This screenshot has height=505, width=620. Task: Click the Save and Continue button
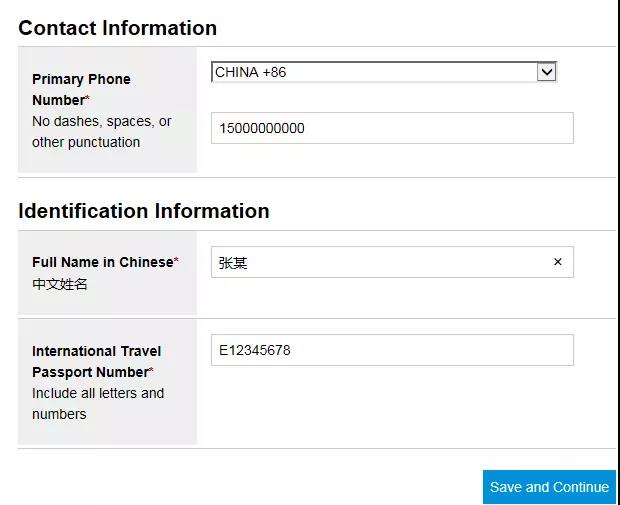click(549, 487)
